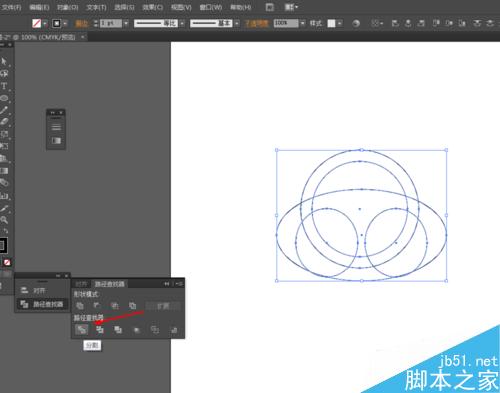Select the Gradient tool
Viewport: 500px width, 393px height.
tap(4, 171)
